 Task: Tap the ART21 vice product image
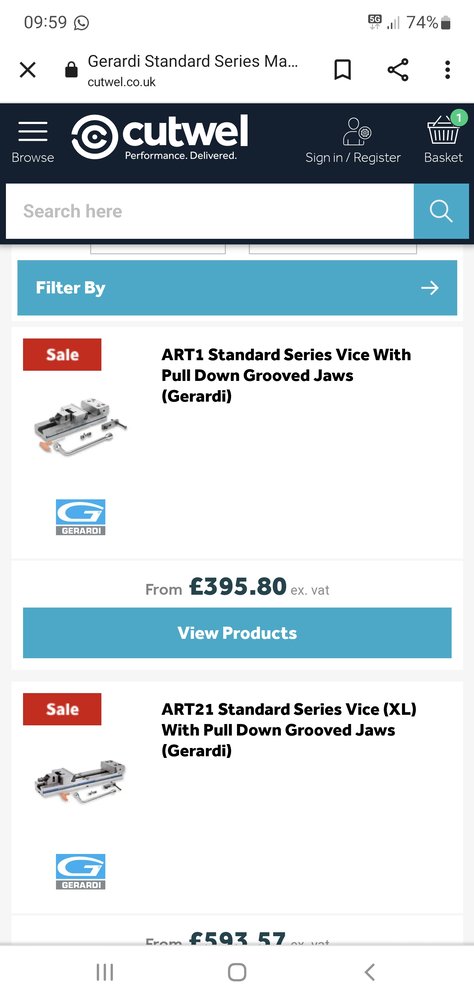pyautogui.click(x=80, y=782)
